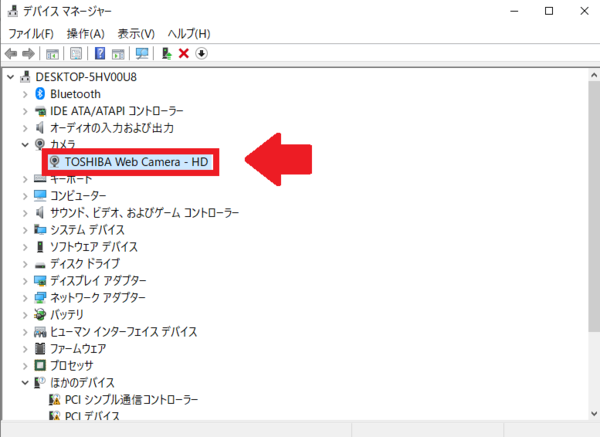This screenshot has height=437, width=600.
Task: Click the red X uninstall device icon
Action: click(x=184, y=54)
